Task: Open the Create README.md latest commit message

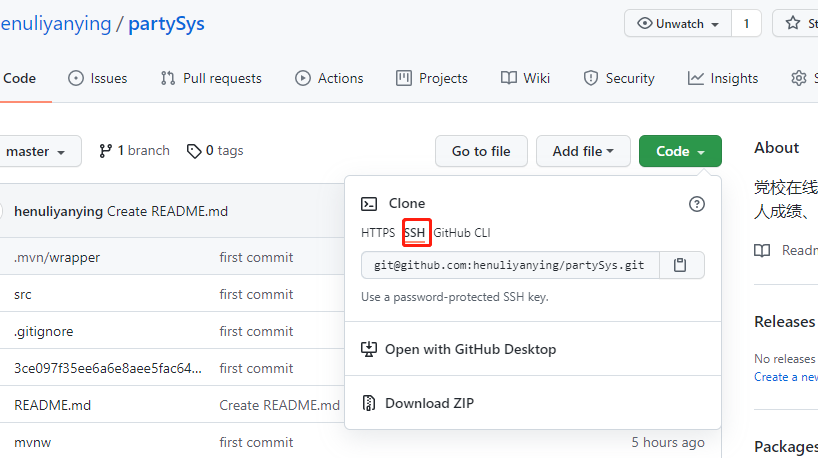Action: pos(167,211)
